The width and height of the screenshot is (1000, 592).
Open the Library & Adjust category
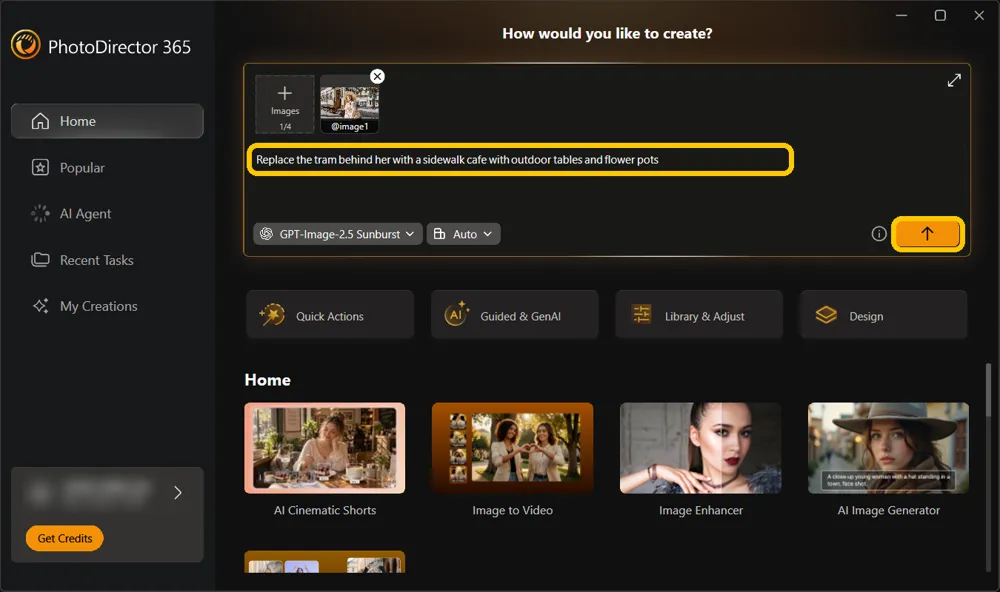coord(699,315)
